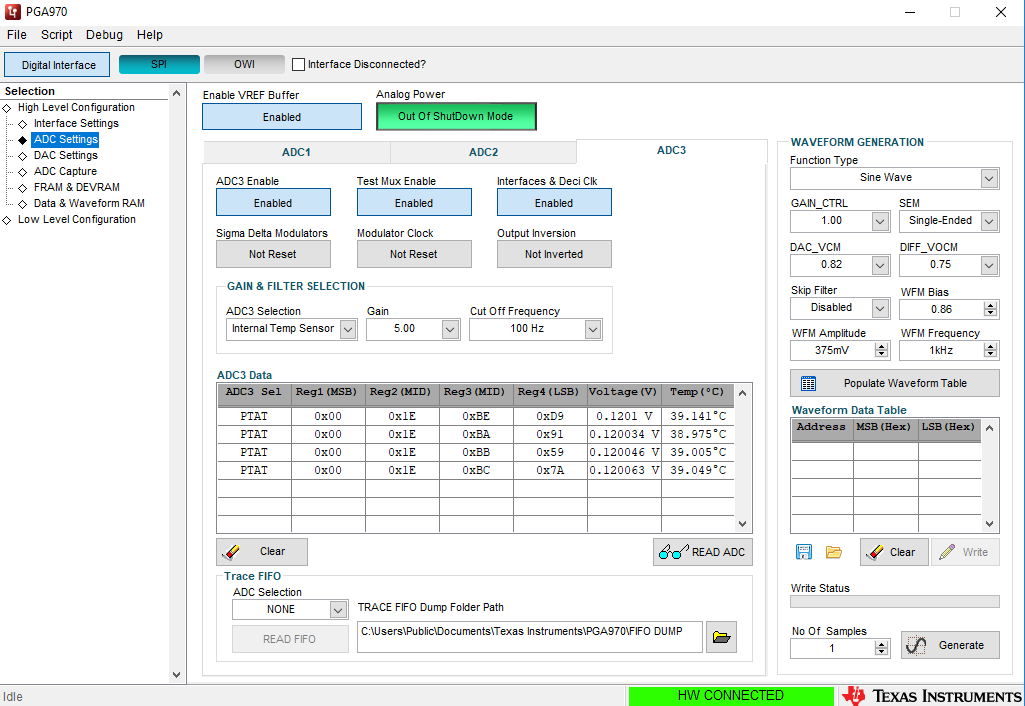
Task: Clear the ADC3 Data table
Action: 261,552
